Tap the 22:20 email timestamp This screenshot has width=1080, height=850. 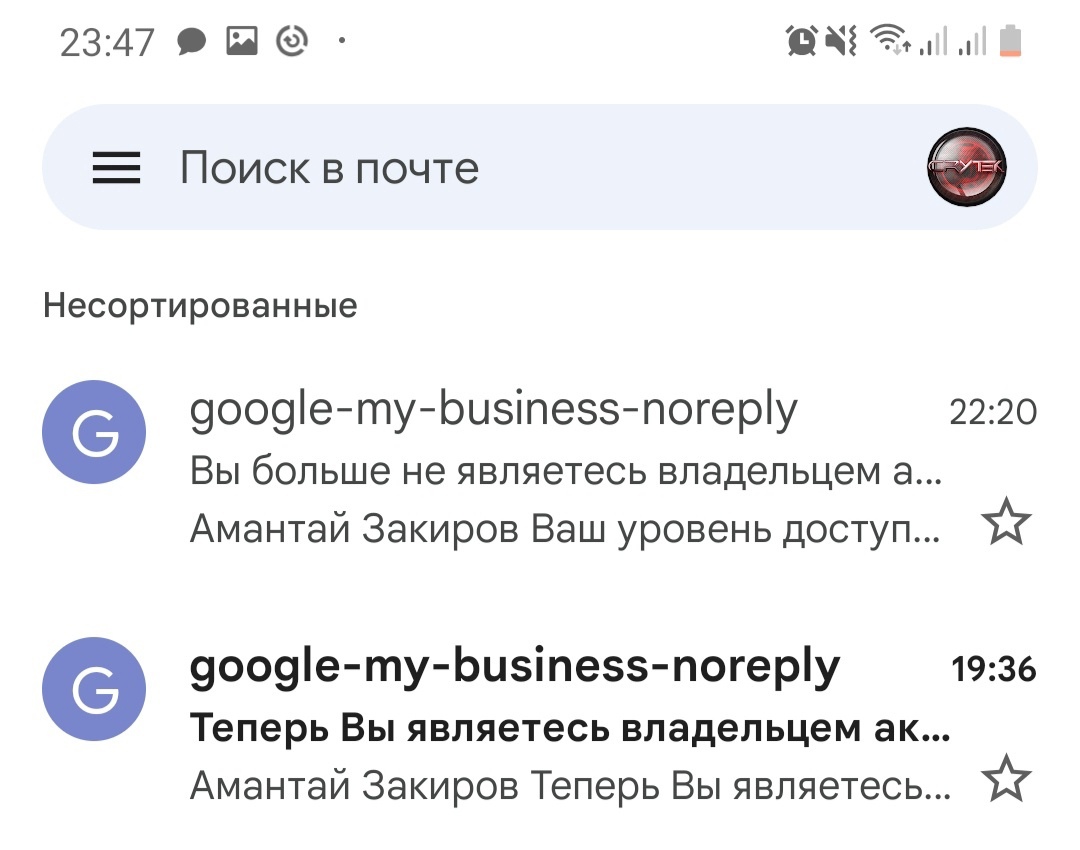[x=992, y=412]
